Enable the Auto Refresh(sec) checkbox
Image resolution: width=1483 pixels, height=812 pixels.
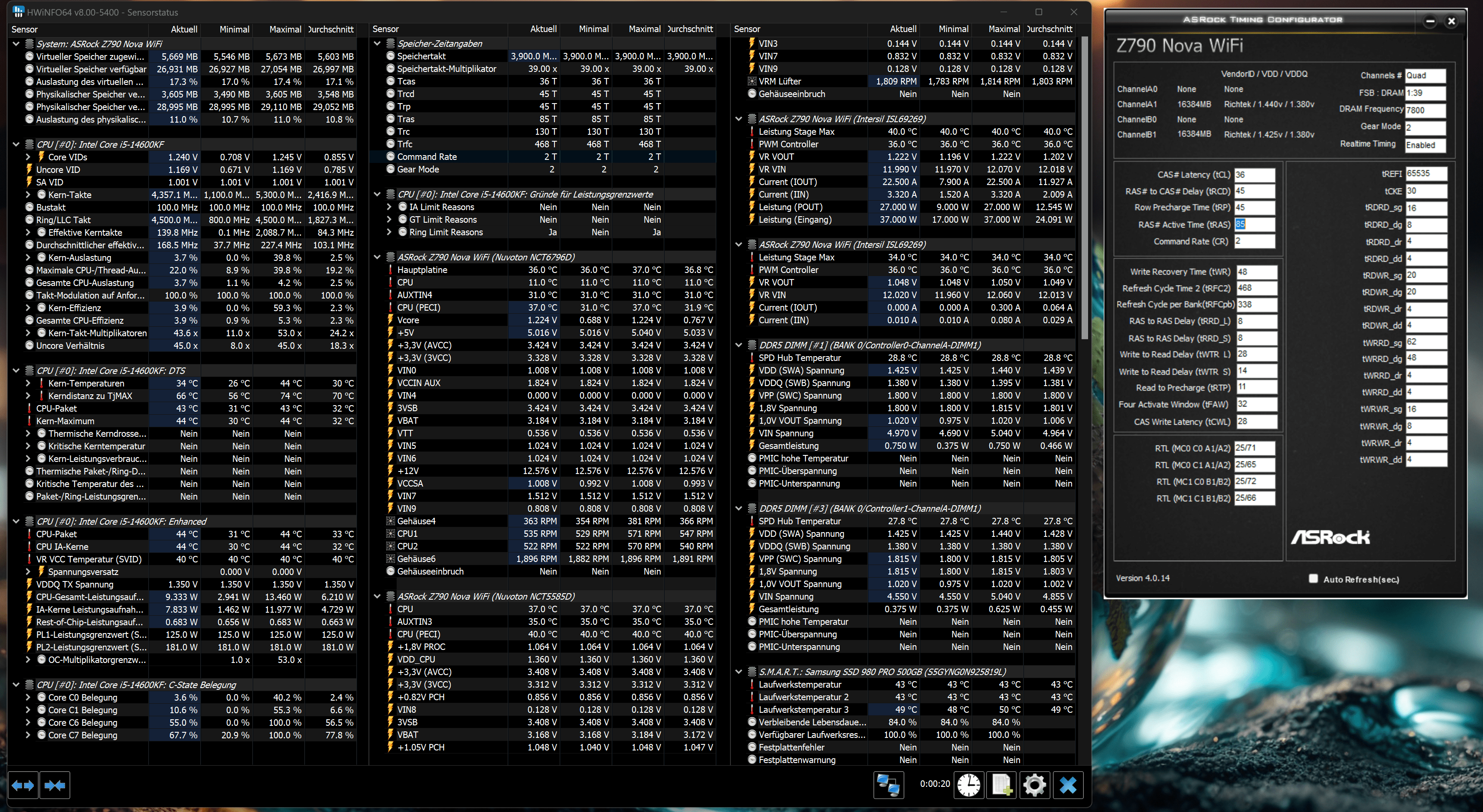[x=1313, y=578]
